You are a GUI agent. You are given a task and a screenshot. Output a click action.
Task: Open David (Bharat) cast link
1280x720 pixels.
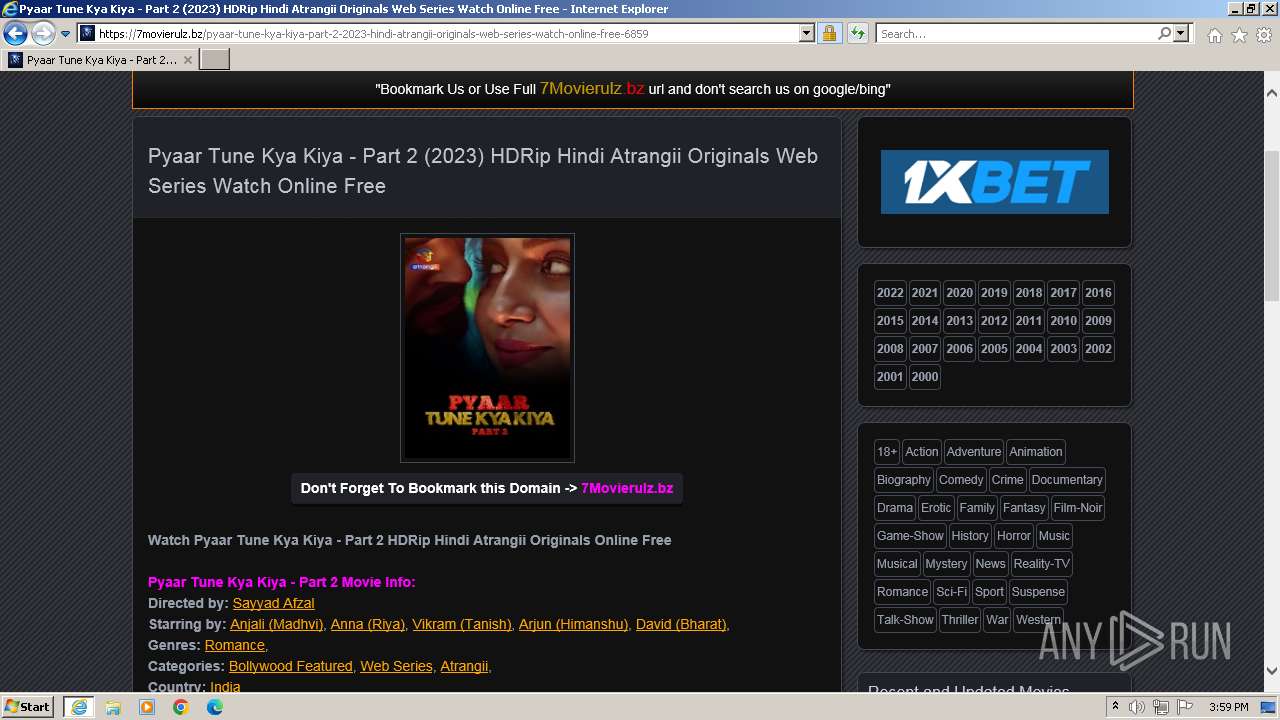681,624
